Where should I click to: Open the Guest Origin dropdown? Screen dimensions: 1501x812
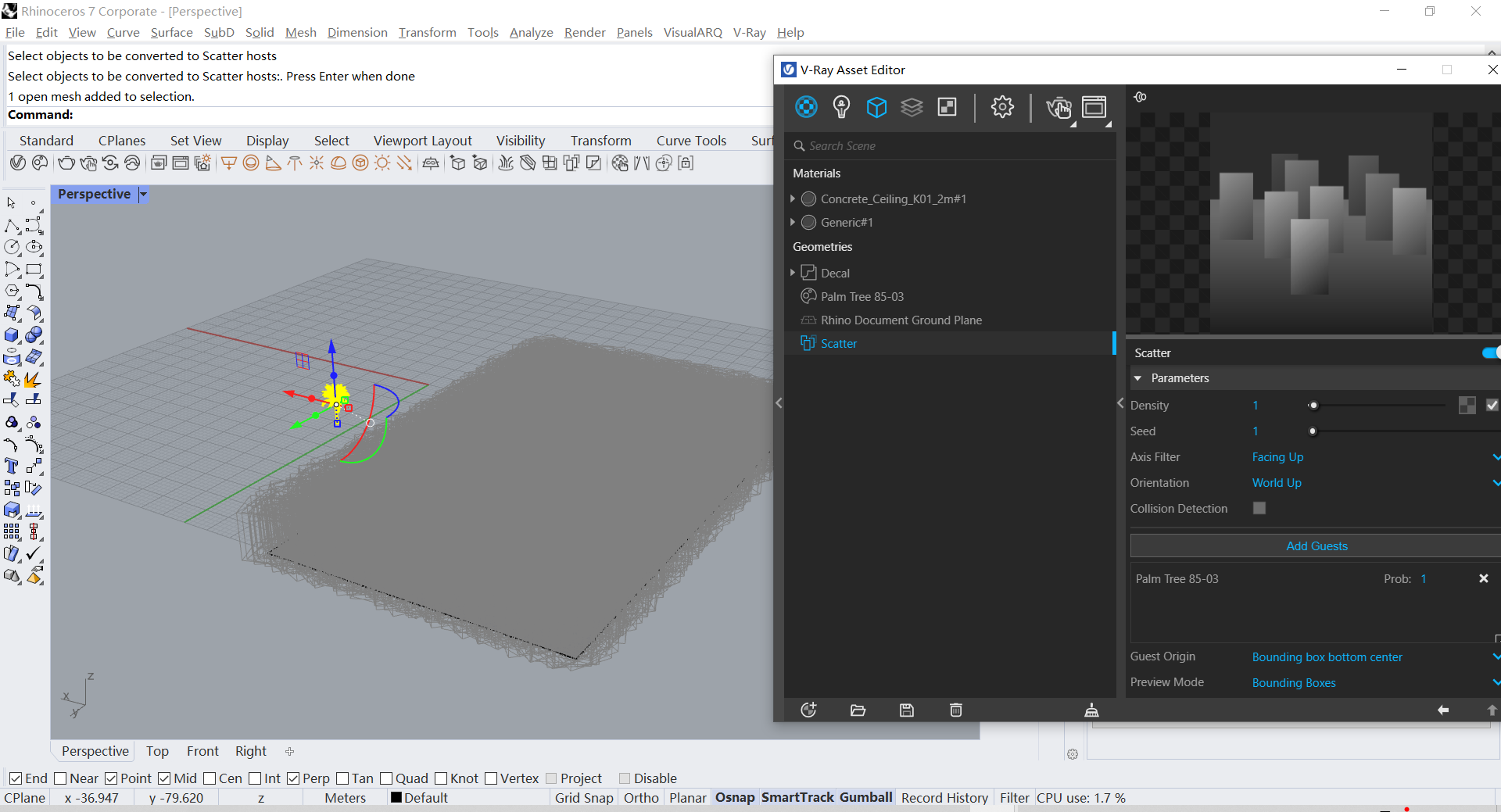point(1375,657)
